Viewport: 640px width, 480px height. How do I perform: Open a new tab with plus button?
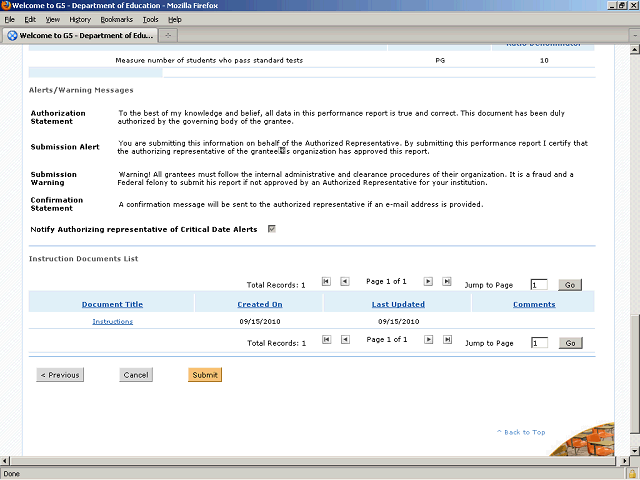click(x=168, y=36)
